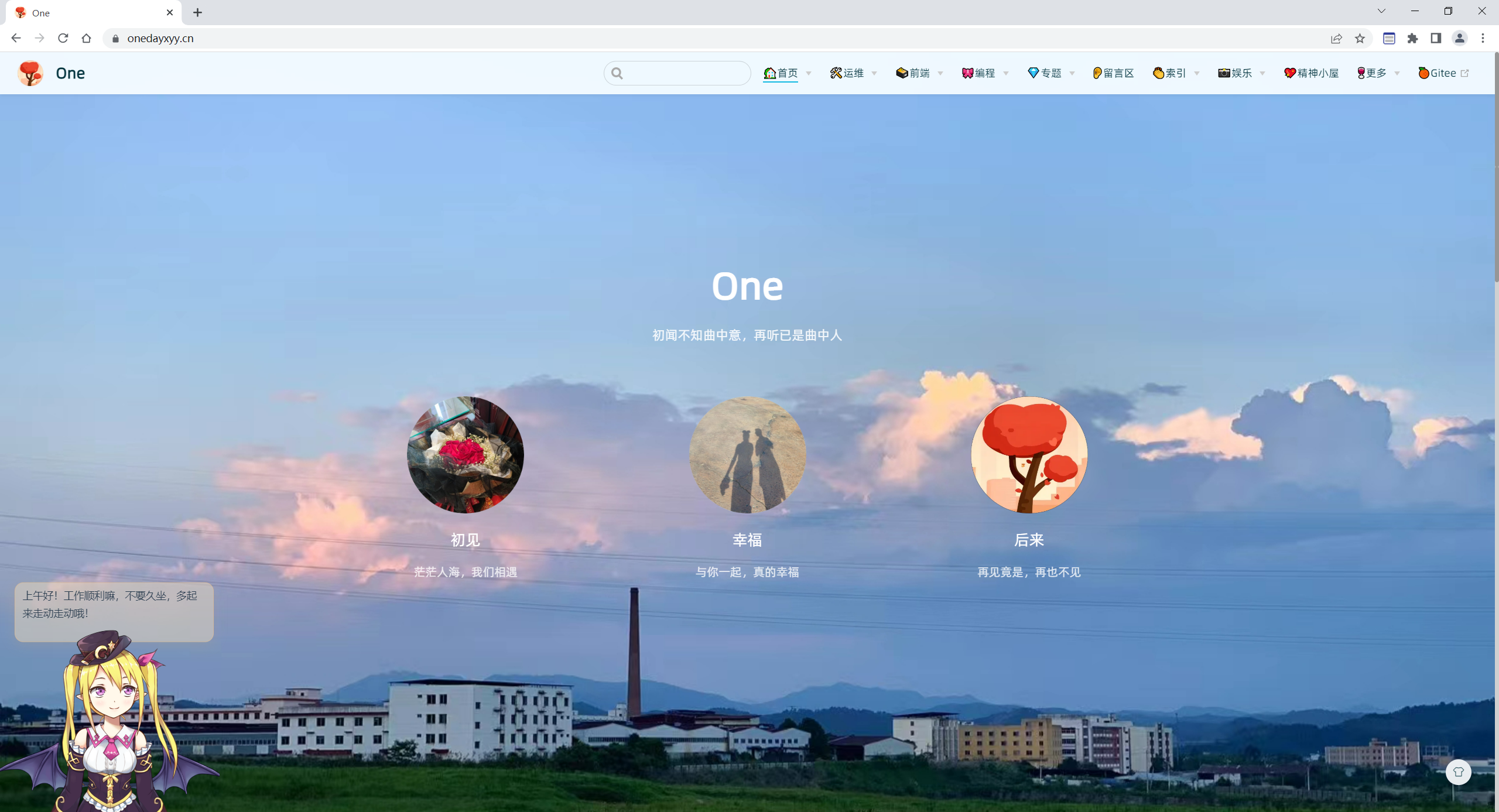This screenshot has height=812, width=1499.
Task: Reload the page with refresh icon
Action: [x=63, y=38]
